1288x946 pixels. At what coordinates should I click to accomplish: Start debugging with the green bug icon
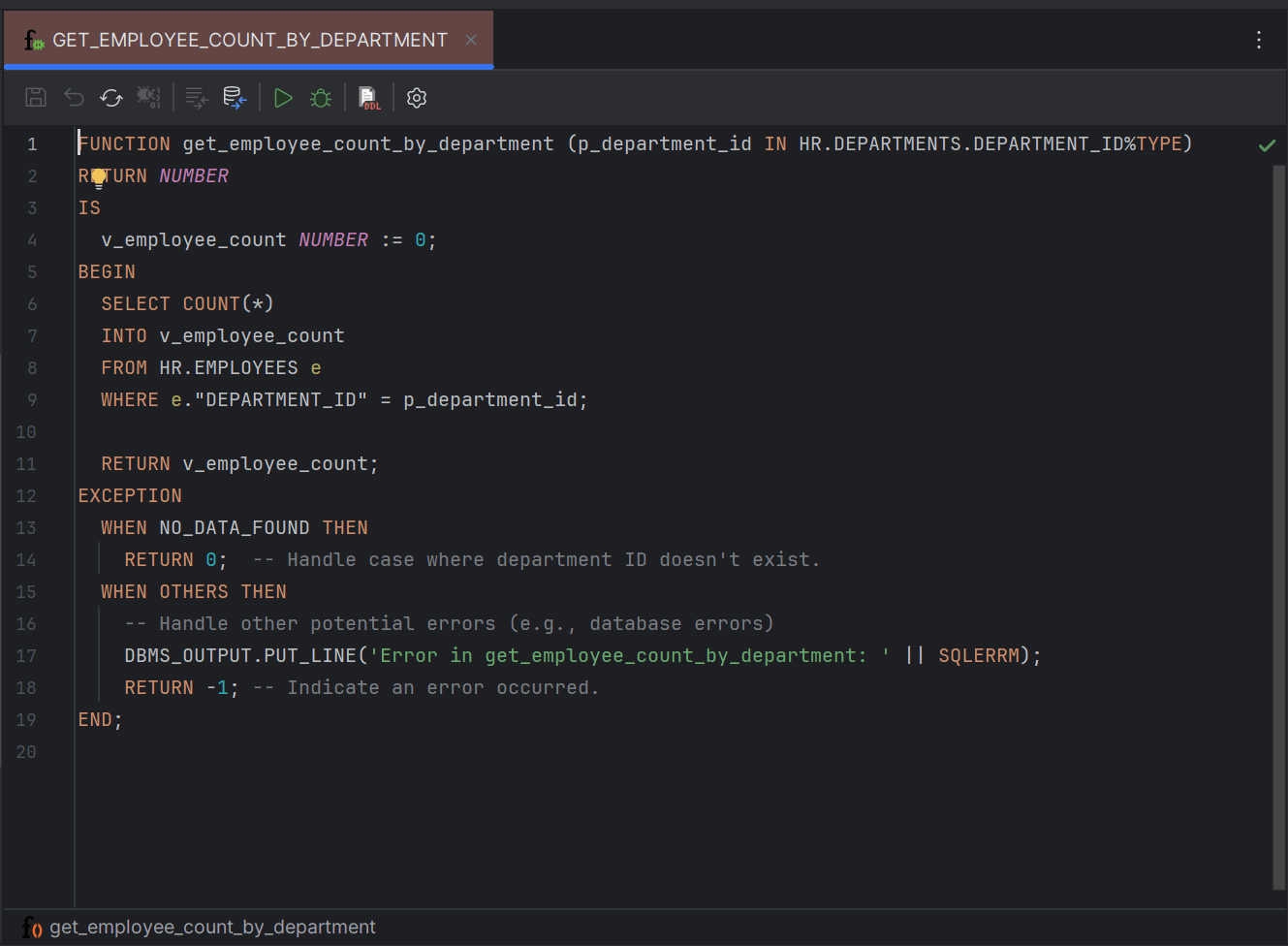click(x=321, y=97)
